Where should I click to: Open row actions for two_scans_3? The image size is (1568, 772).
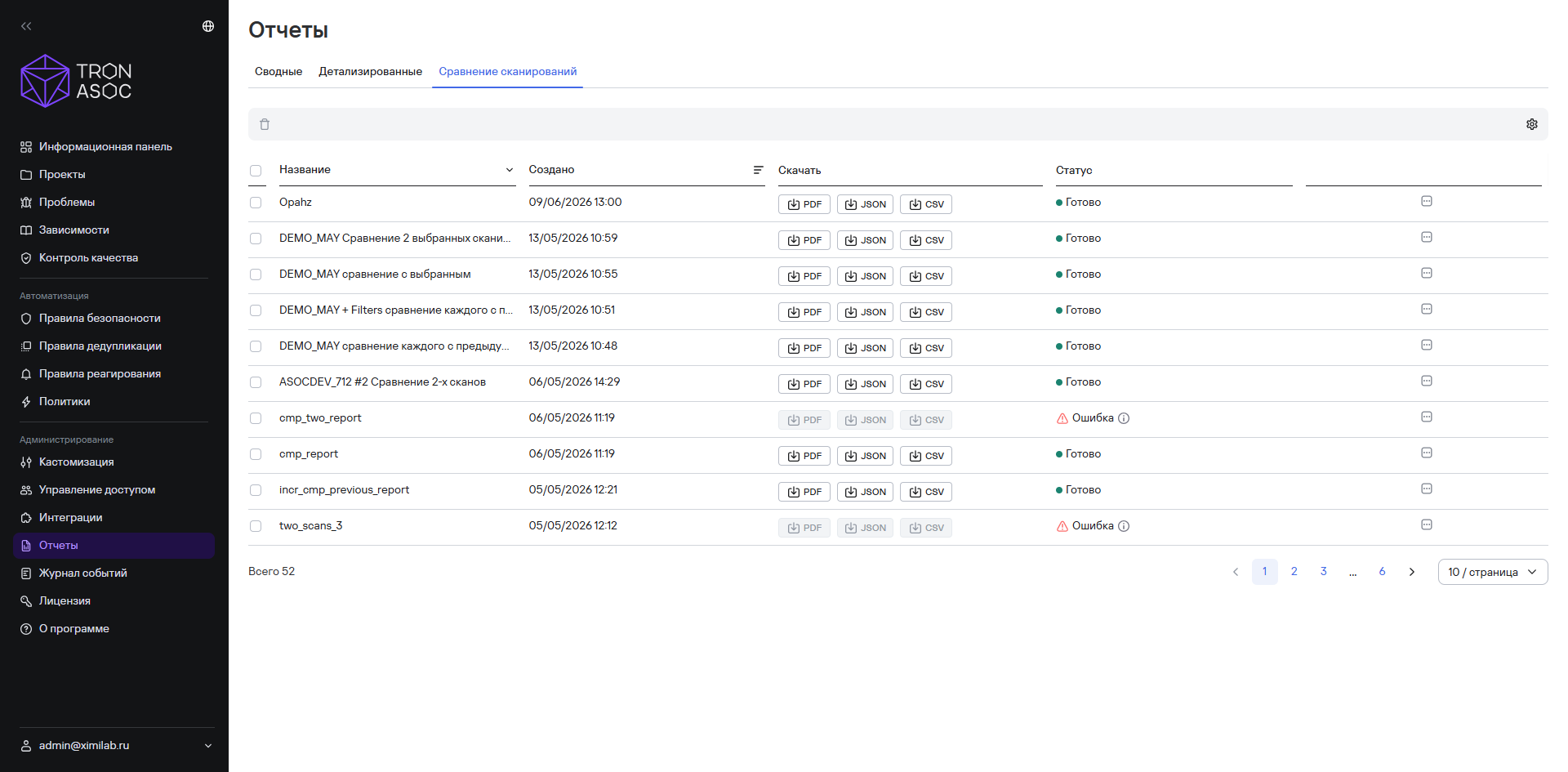pos(1427,524)
